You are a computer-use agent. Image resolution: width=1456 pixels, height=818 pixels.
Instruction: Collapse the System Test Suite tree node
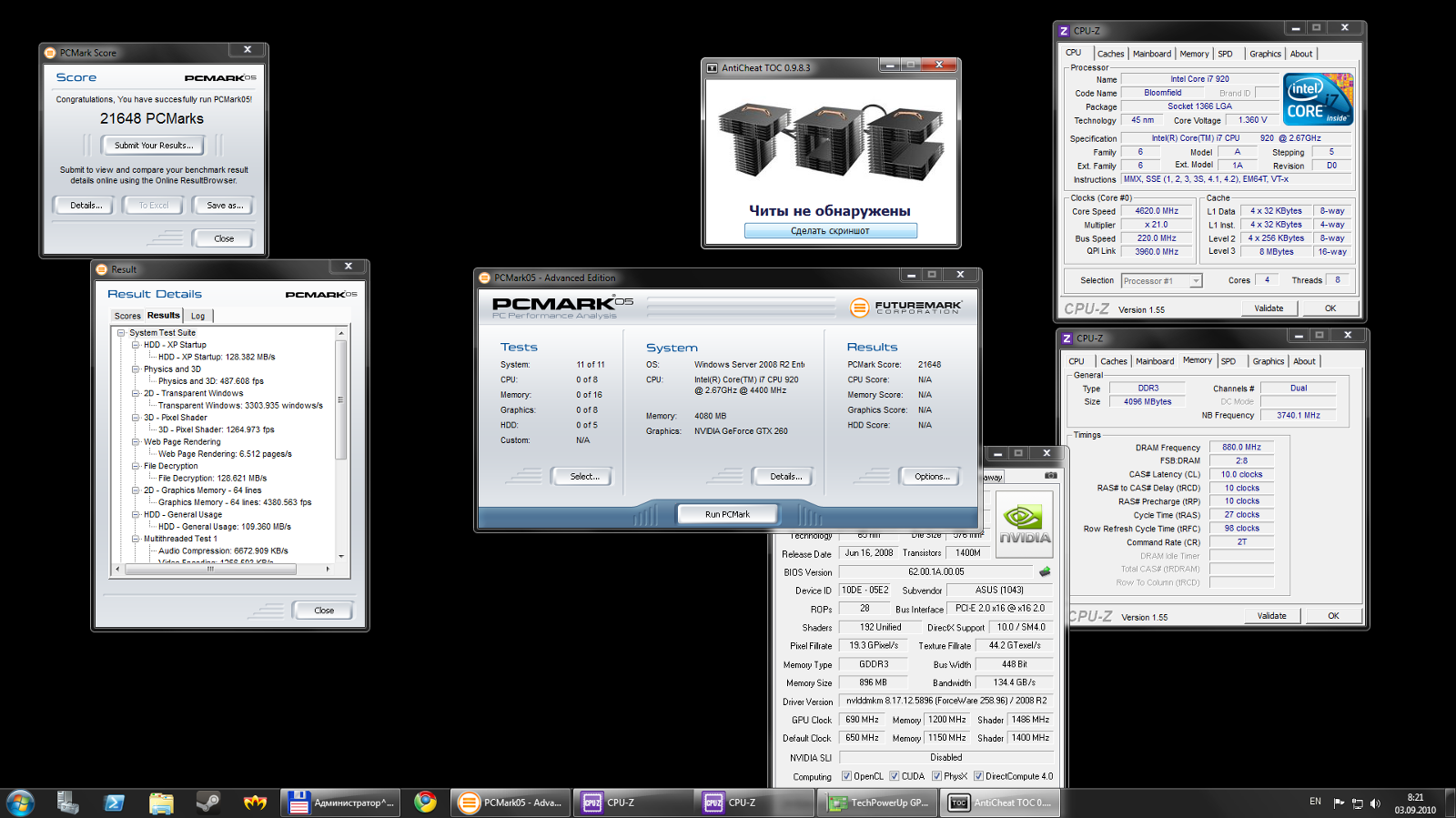[121, 333]
